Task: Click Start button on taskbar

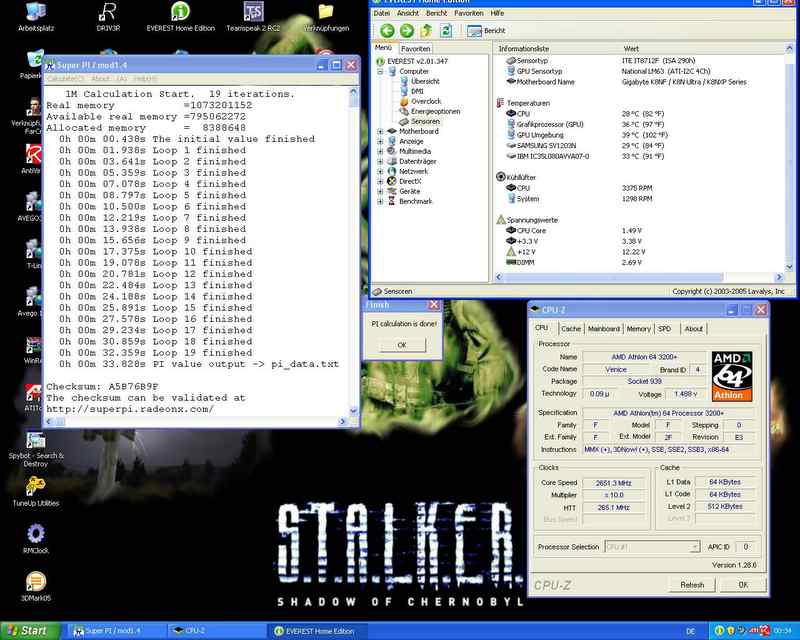Action: click(x=29, y=631)
